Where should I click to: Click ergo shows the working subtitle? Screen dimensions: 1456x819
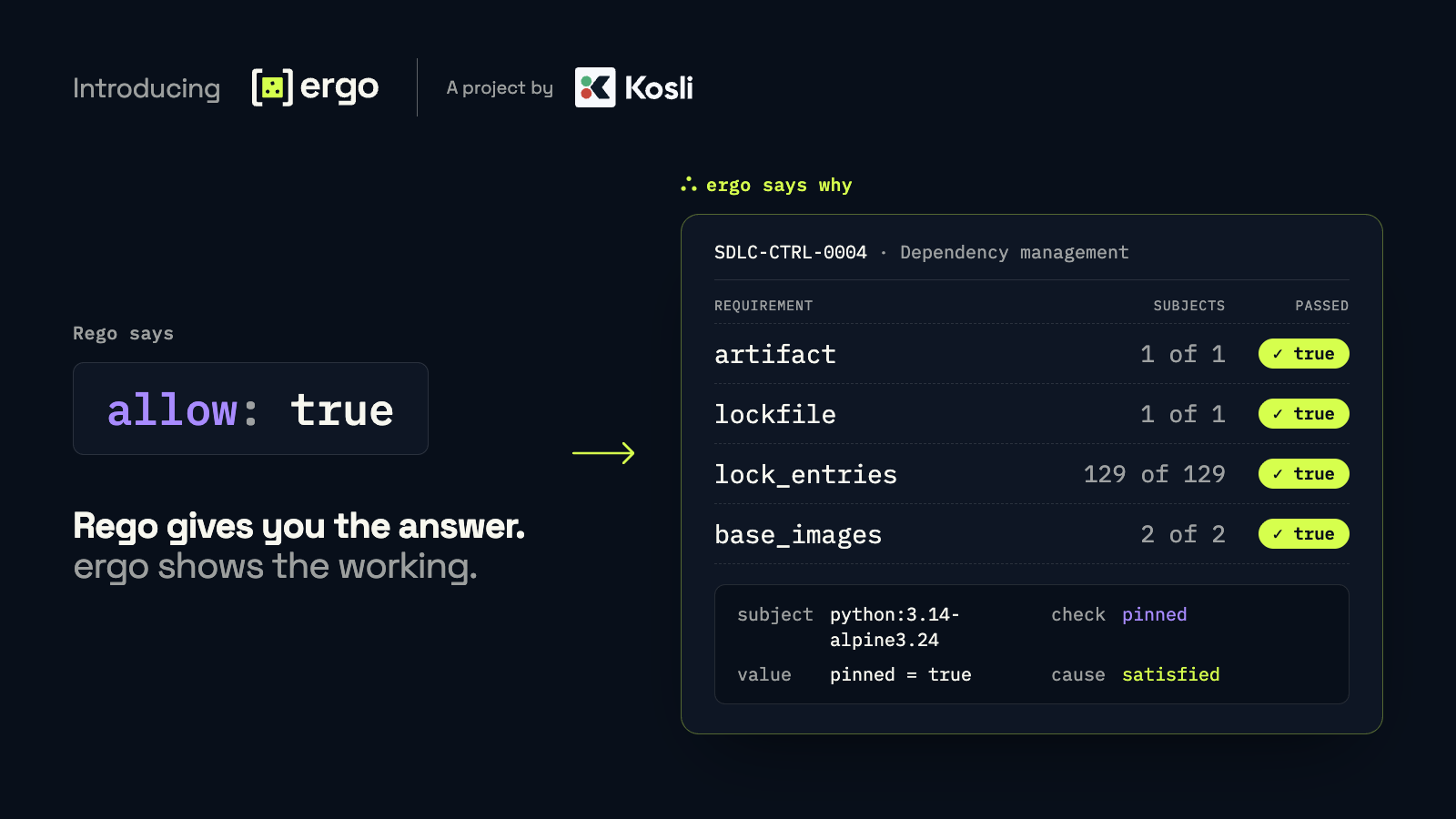[275, 567]
